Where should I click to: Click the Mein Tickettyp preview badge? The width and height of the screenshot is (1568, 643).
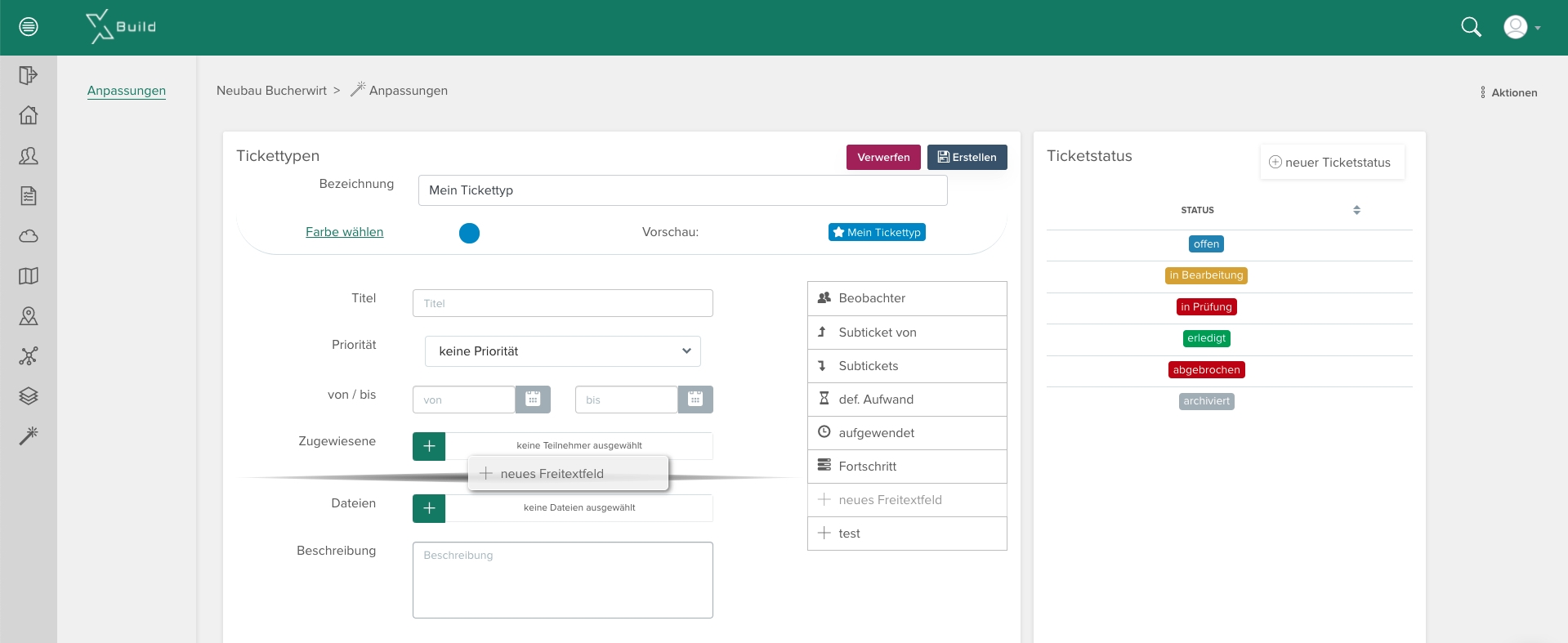(877, 232)
